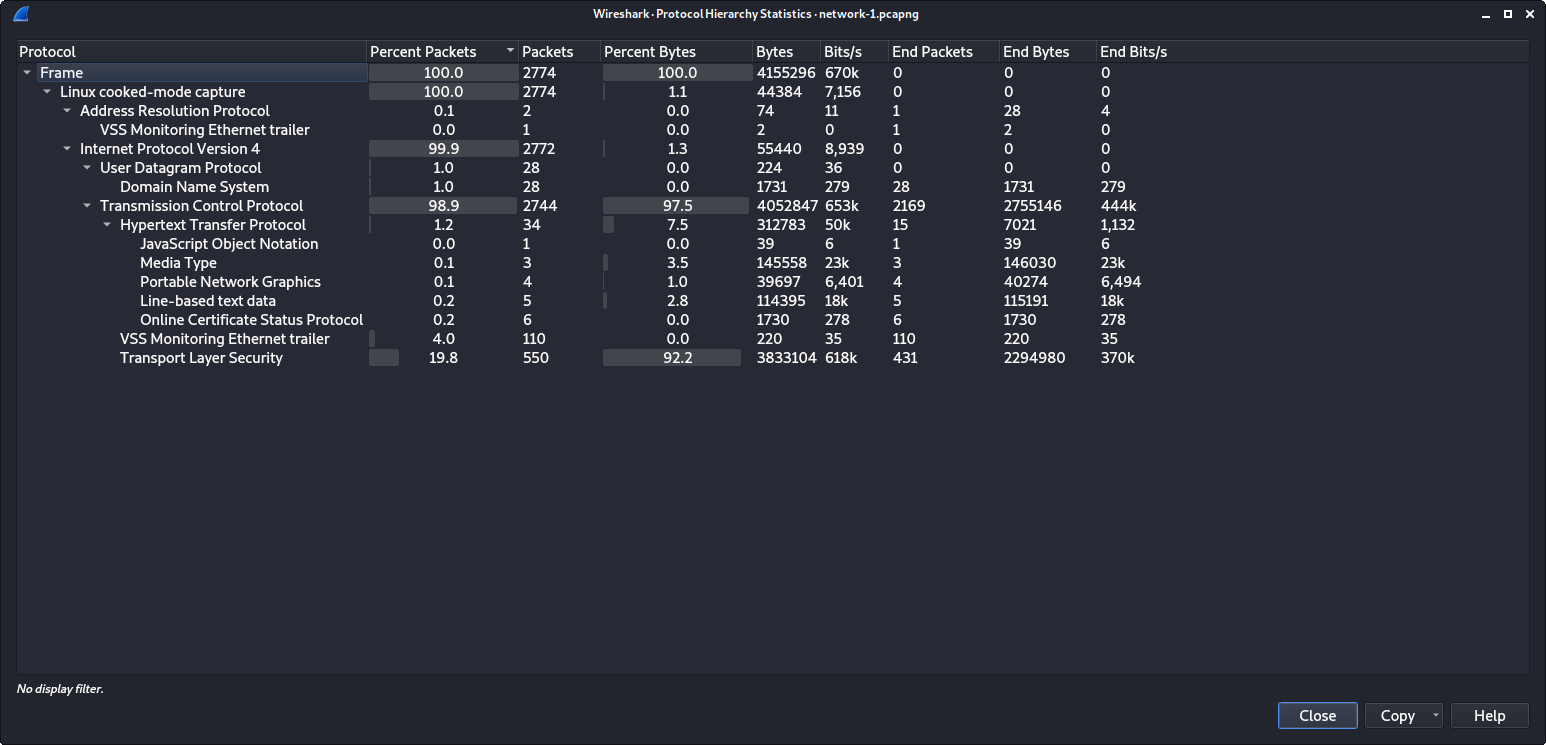
Task: Click TLS end bytes value 2294980
Action: (x=1034, y=358)
